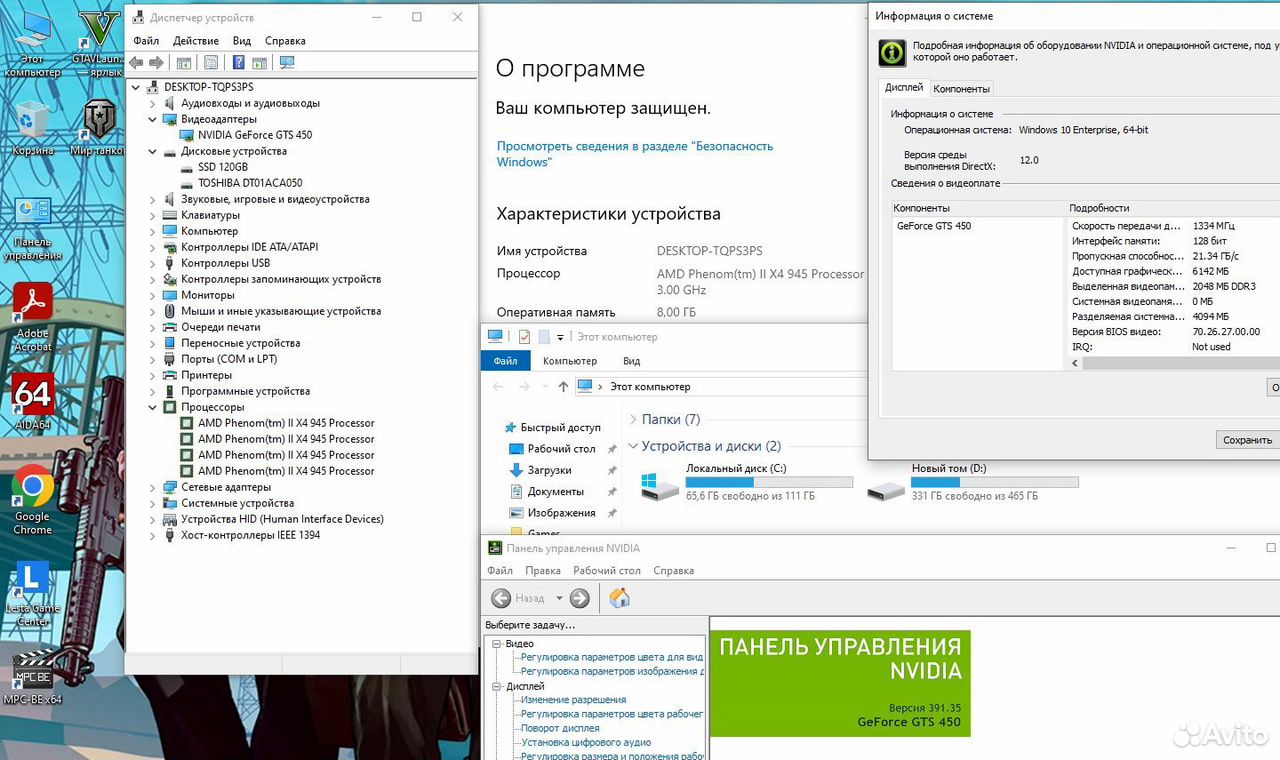Collapse Устройства и диски (2) group

pos(633,446)
